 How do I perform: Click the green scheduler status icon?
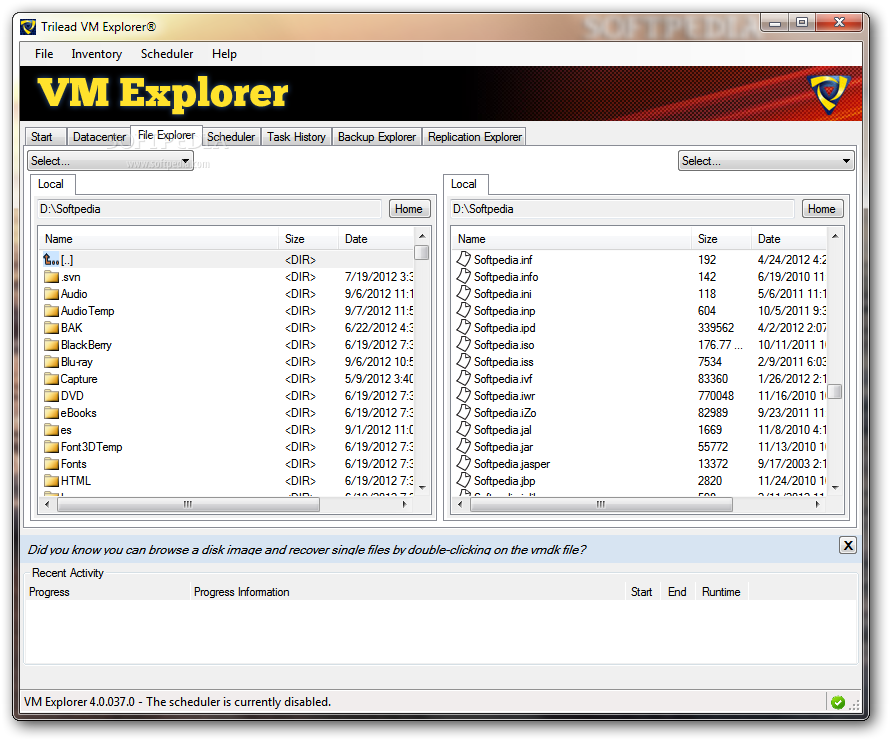pos(838,703)
